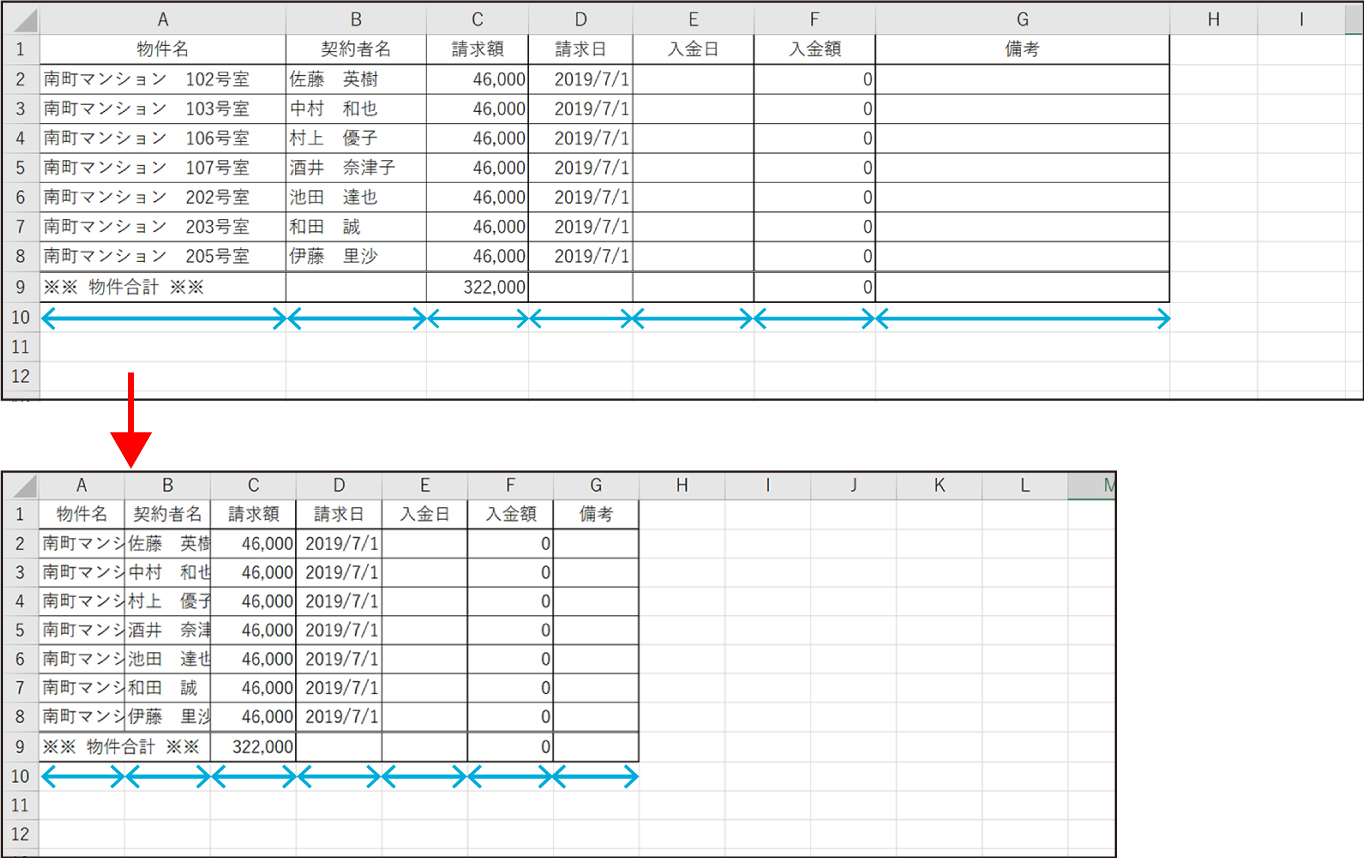Select column G header in upper sheet
This screenshot has height=858, width=1364.
pyautogui.click(x=1022, y=19)
